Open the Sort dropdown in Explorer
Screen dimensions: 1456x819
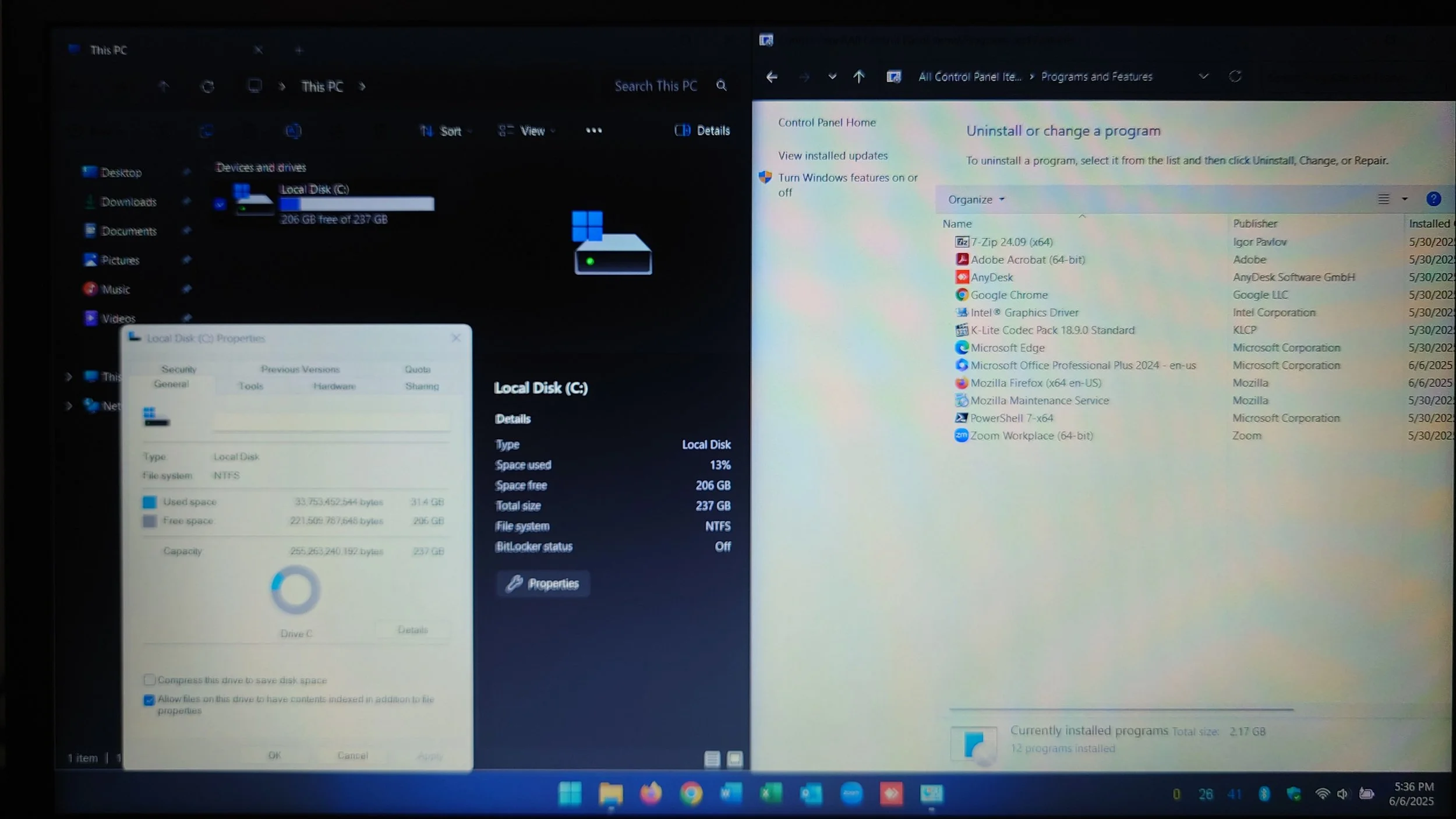pyautogui.click(x=445, y=131)
